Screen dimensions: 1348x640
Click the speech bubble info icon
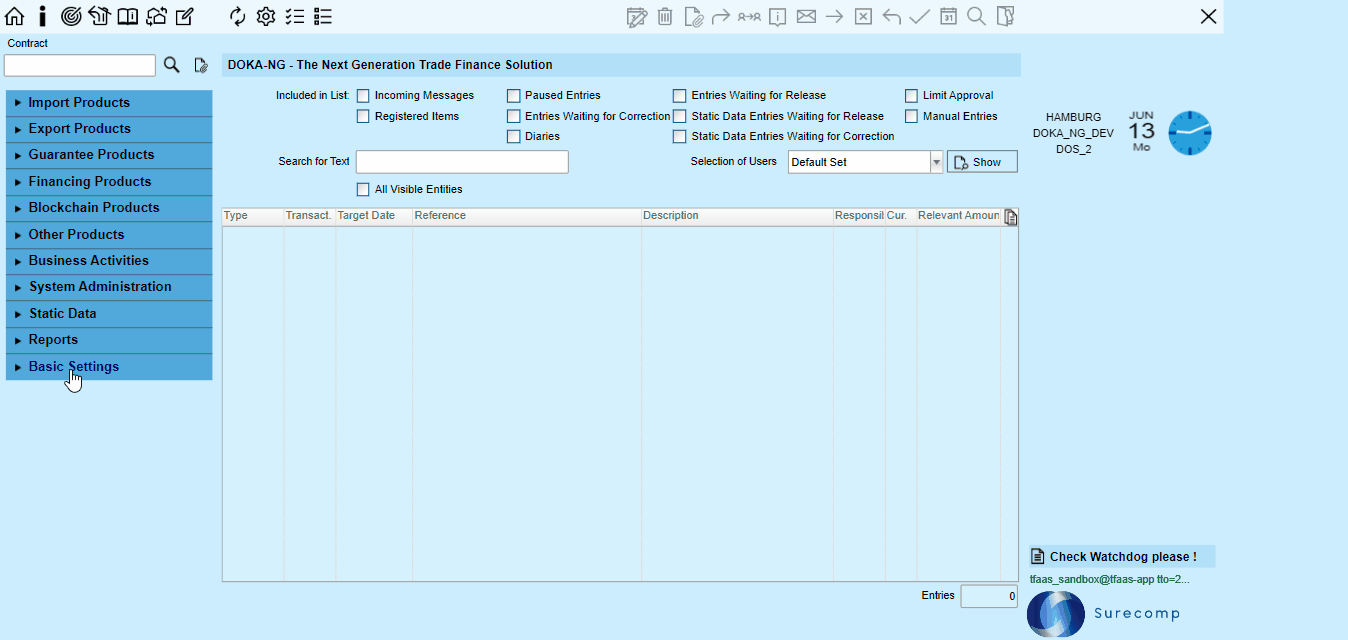778,16
